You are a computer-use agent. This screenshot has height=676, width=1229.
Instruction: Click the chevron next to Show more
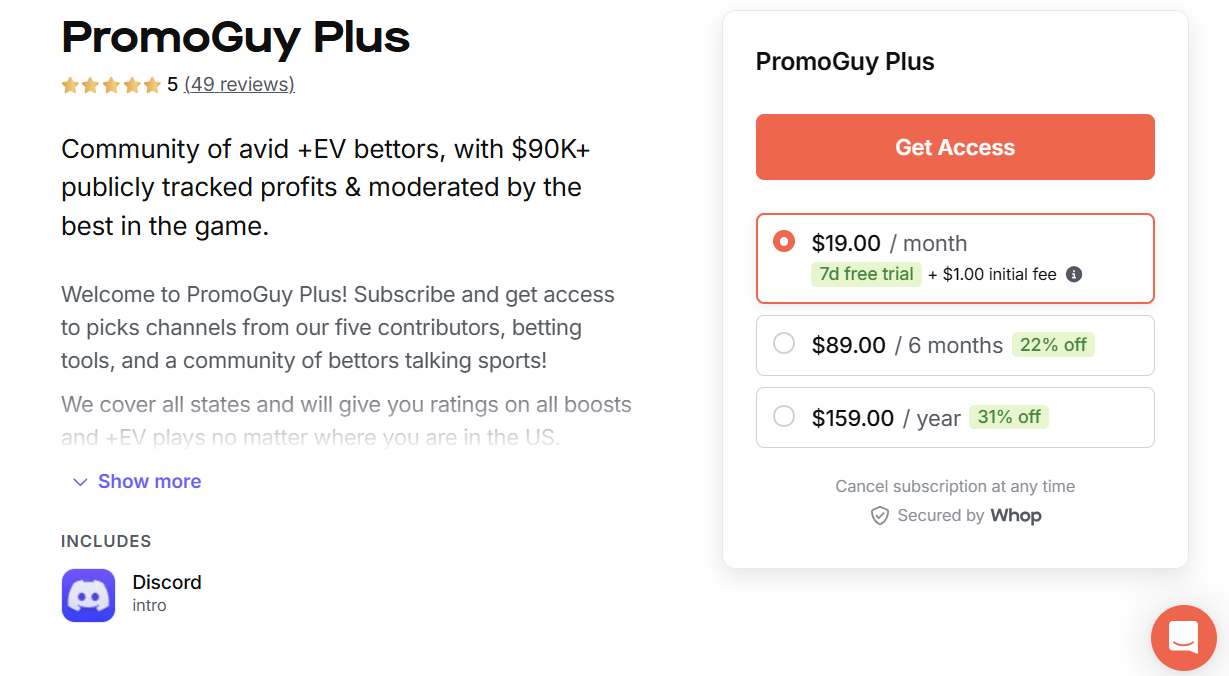(80, 482)
